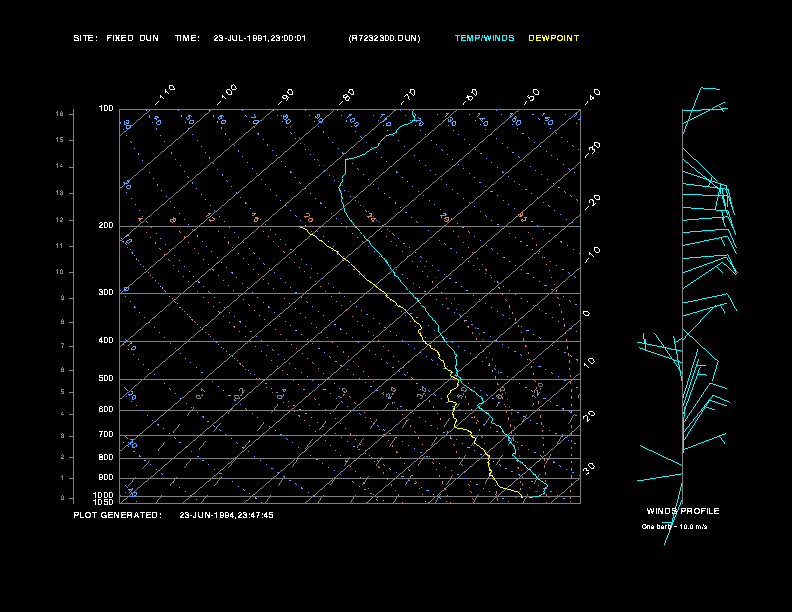
Task: Click the cyan TEMP/WINDS legend label
Action: click(484, 38)
